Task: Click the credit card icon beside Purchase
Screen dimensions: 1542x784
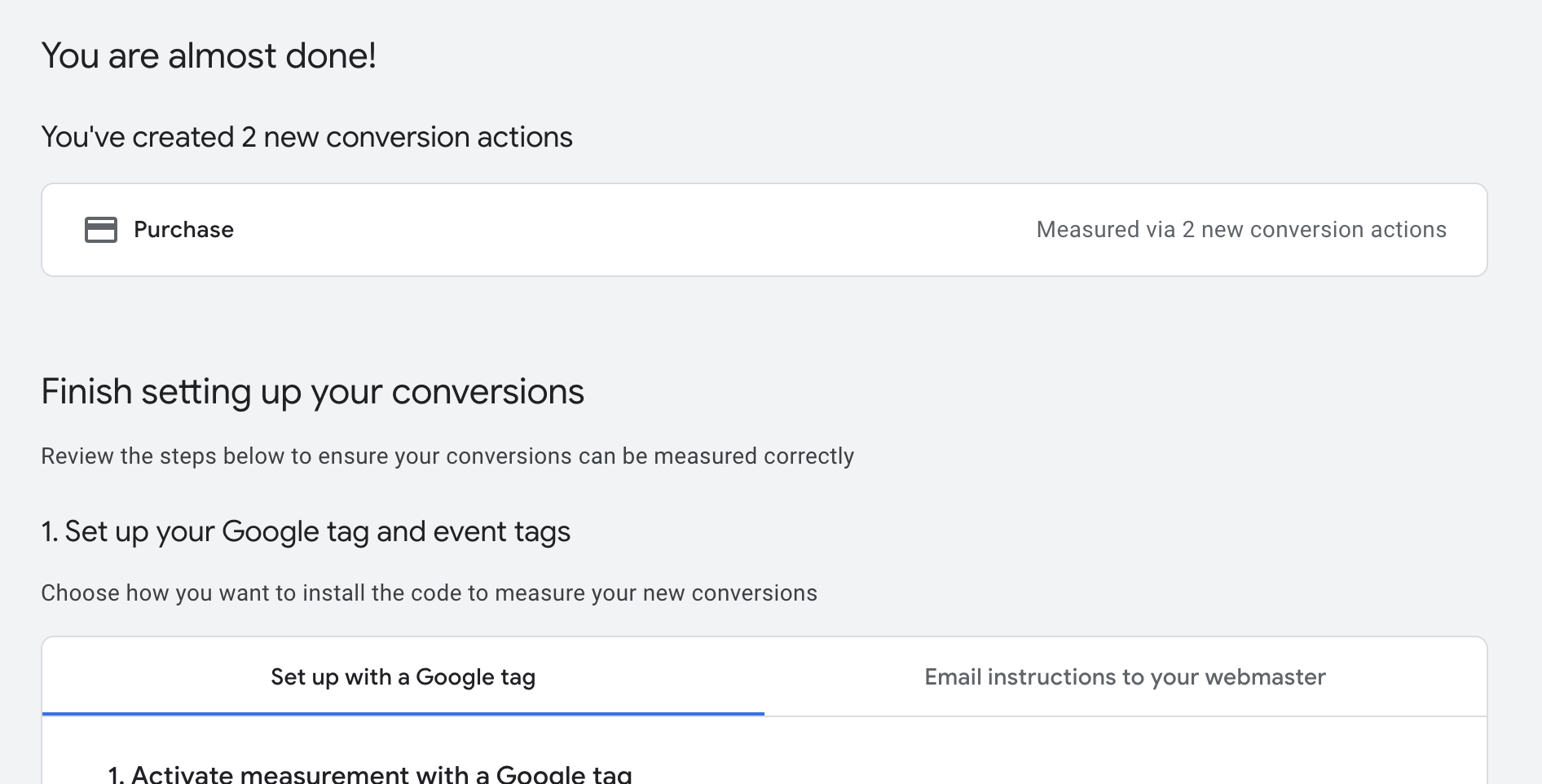Action: click(x=101, y=230)
